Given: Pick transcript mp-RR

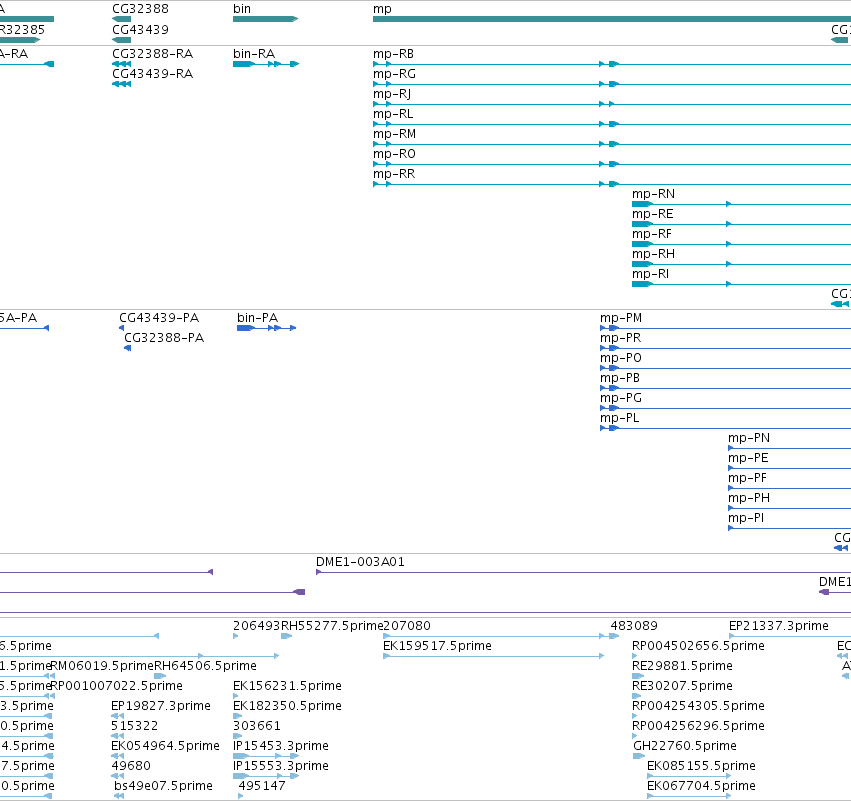Looking at the screenshot, I should [394, 174].
